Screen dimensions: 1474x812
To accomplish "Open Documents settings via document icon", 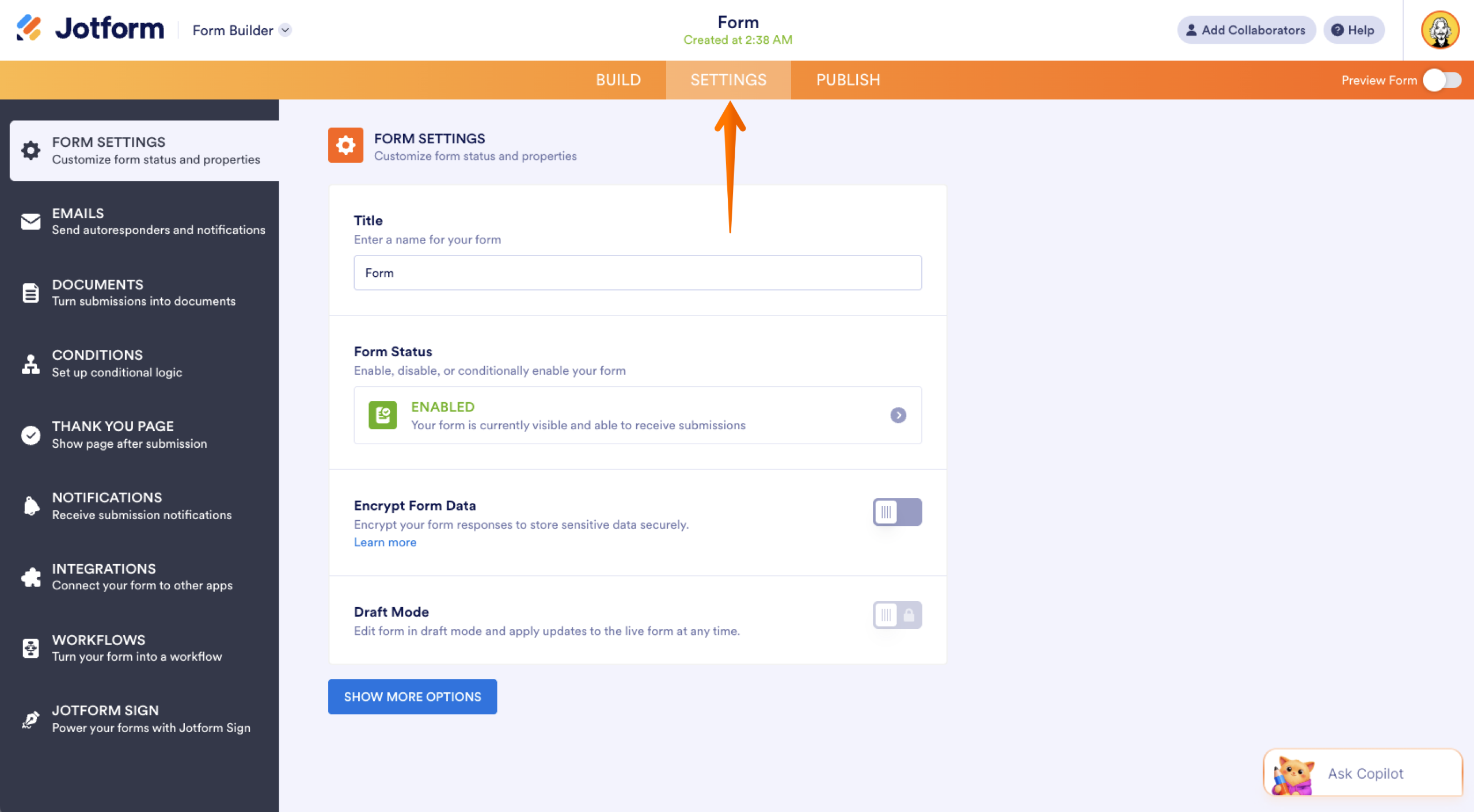I will point(30,292).
